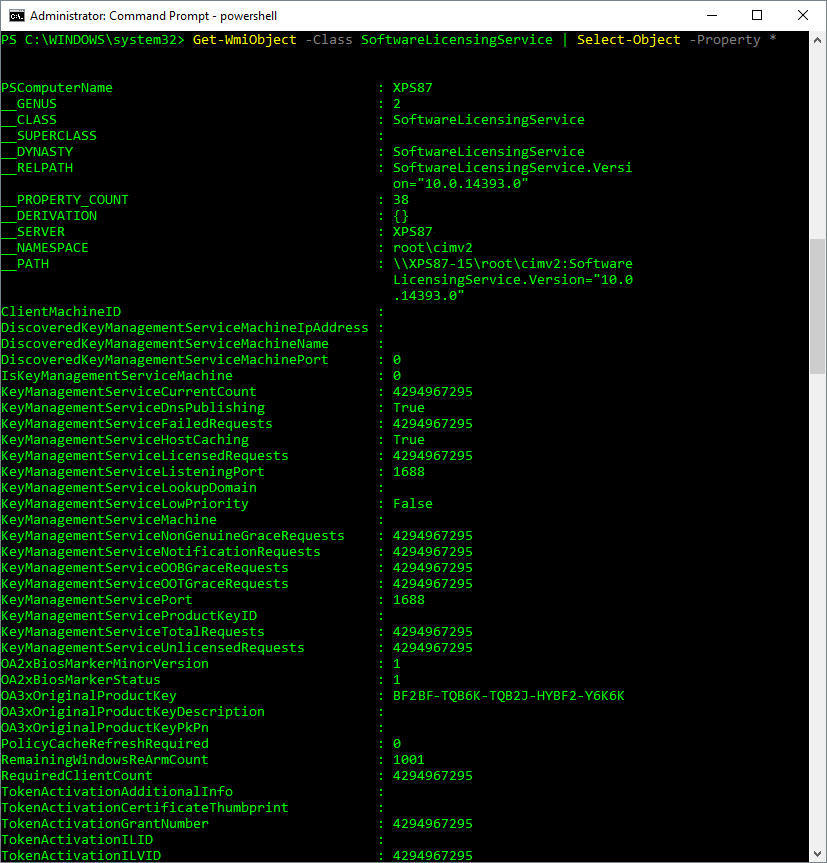This screenshot has width=827, height=863.
Task: Click DiscoveredKeyManagementServiceMachineIpAddress label
Action: pyautogui.click(x=185, y=327)
